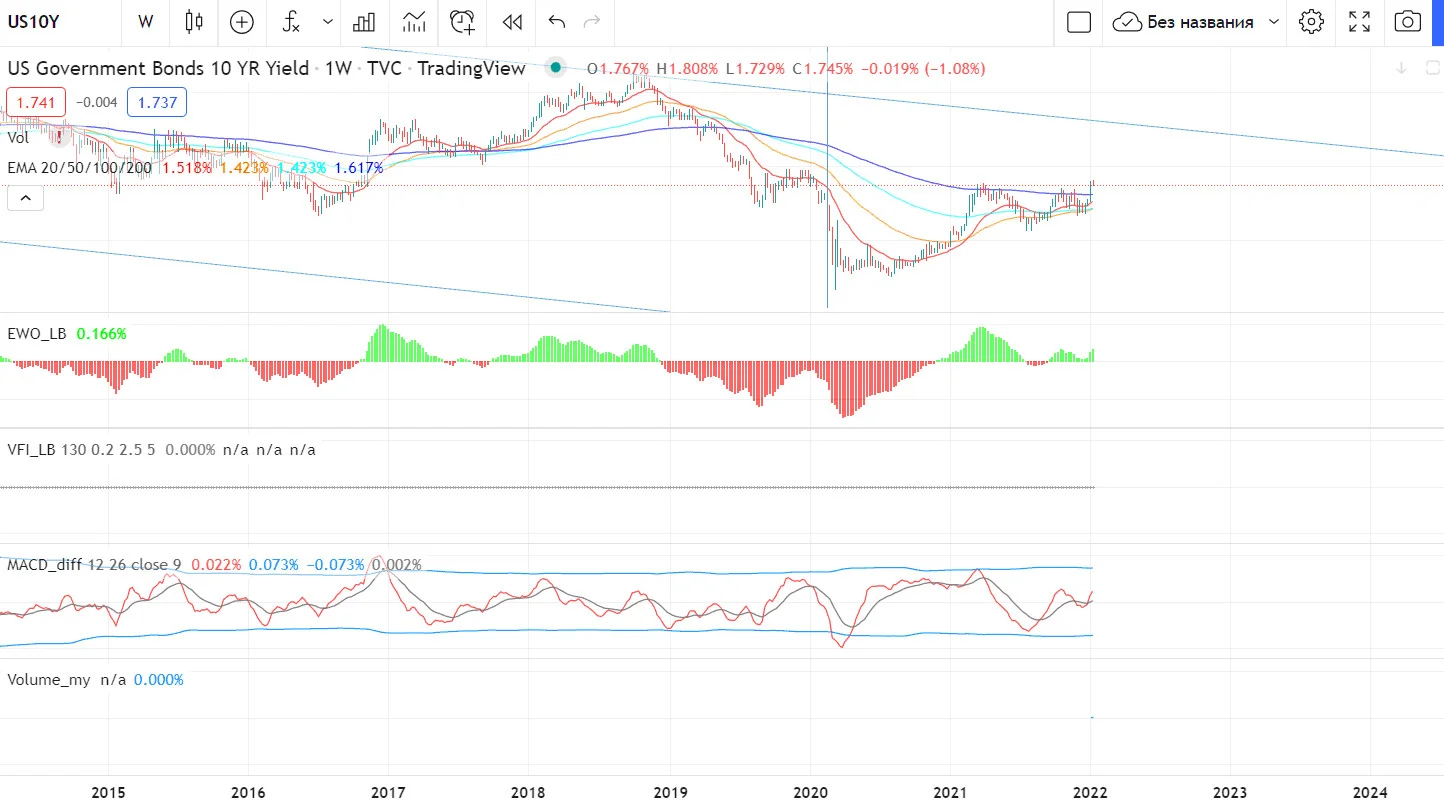Open the Без названия layout dropdown arrow
The height and width of the screenshot is (812, 1444).
(x=1273, y=21)
